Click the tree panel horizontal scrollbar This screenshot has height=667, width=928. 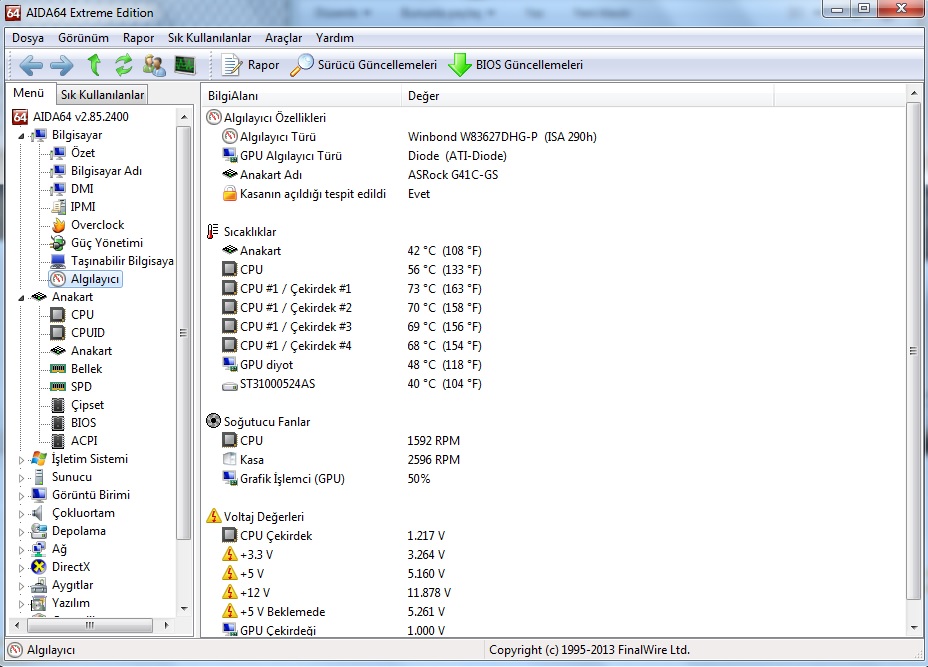[x=90, y=625]
